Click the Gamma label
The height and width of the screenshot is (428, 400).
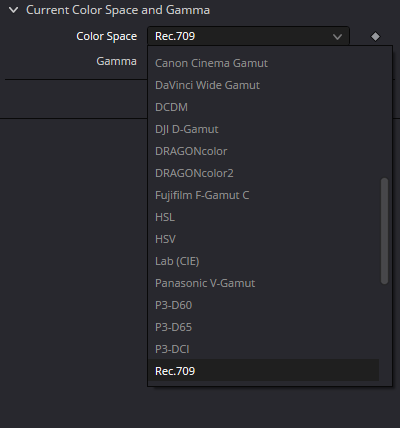click(x=116, y=61)
